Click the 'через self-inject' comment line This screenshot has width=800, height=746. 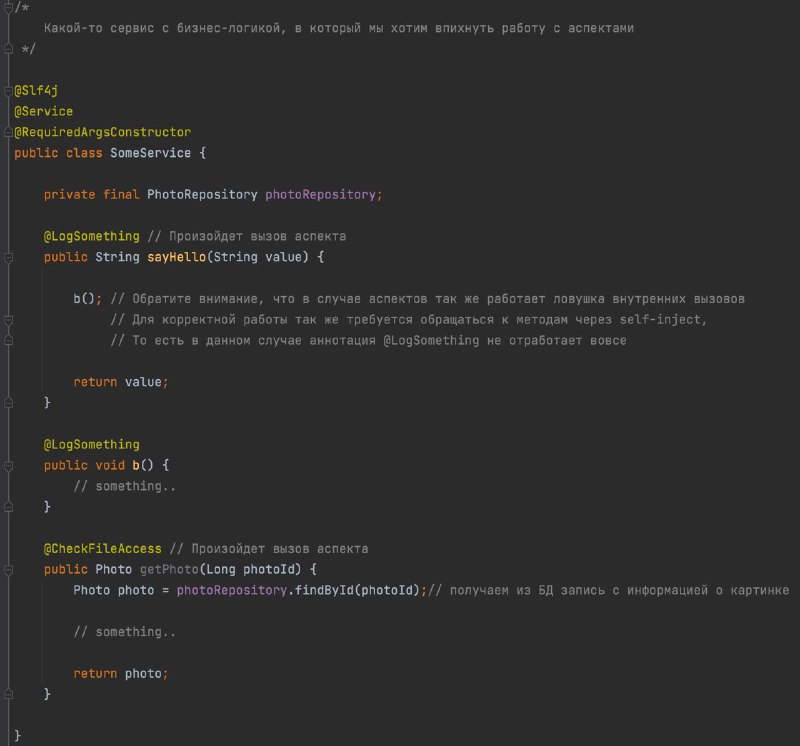tap(409, 319)
